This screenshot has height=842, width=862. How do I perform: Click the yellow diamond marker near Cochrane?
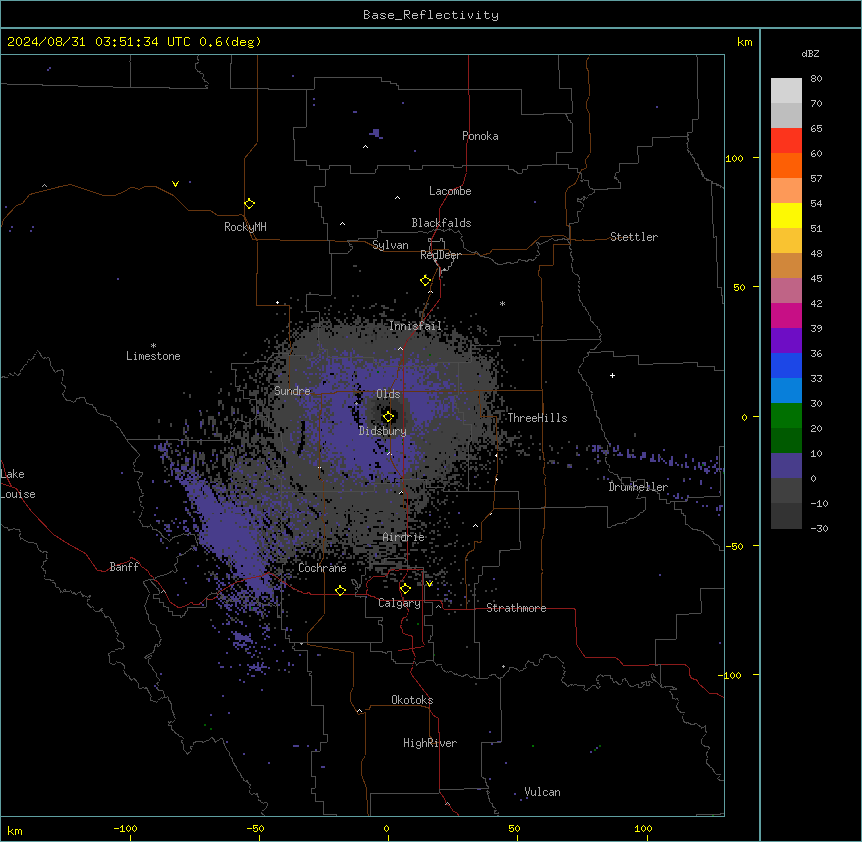[x=340, y=590]
